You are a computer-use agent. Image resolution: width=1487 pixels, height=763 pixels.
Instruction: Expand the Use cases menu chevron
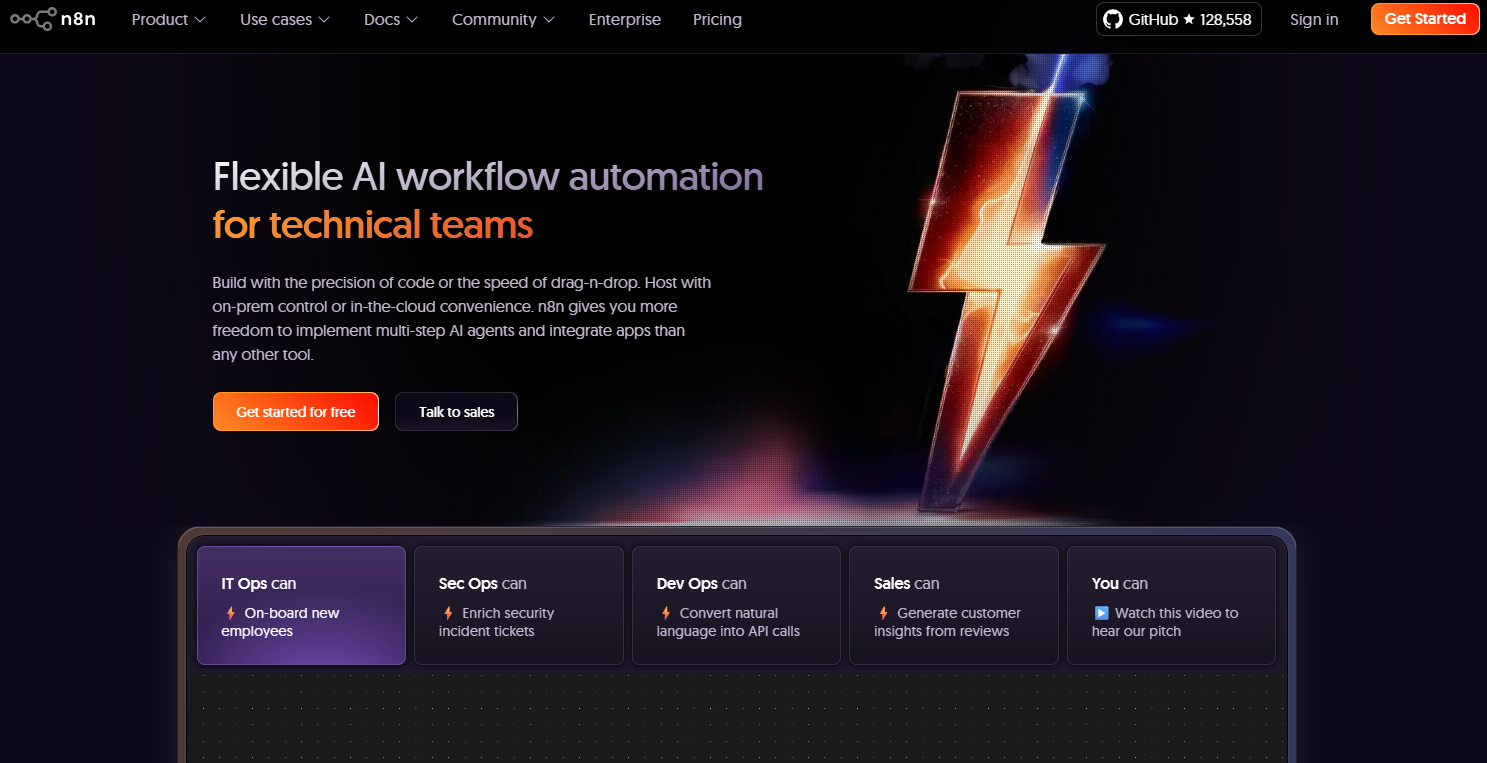point(324,20)
